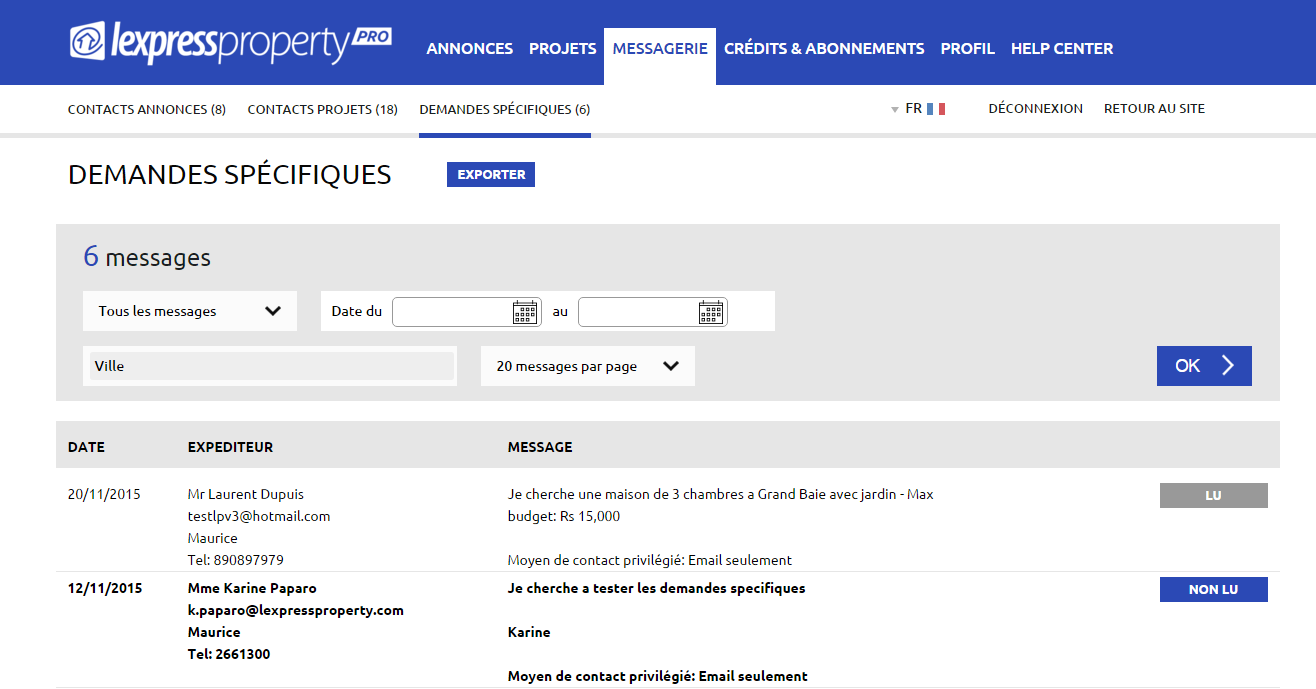Open message 'Je cherche une maison de 3 chambres'
Screen dimensions: 1316x689
(x=720, y=505)
